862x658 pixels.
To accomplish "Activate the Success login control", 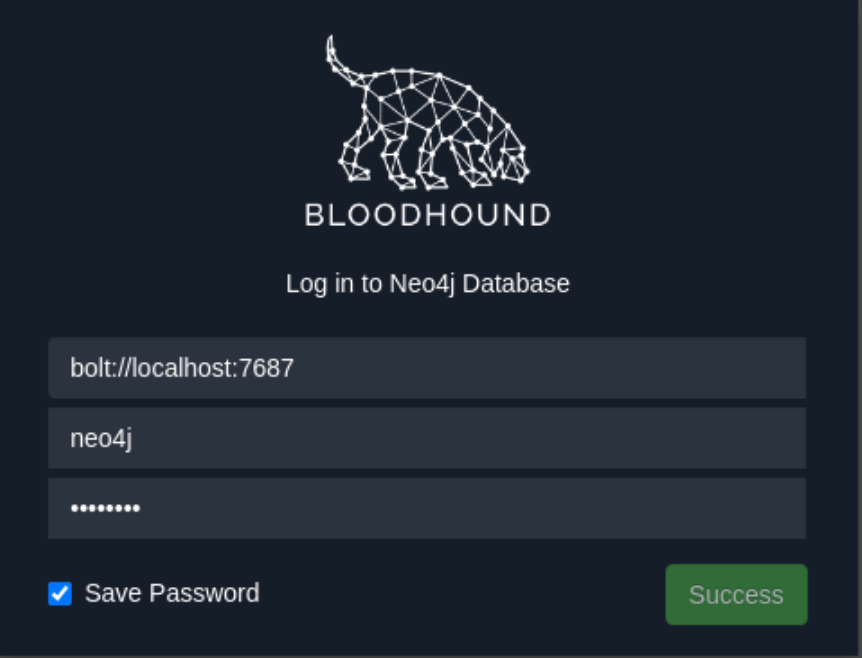I will (x=736, y=593).
